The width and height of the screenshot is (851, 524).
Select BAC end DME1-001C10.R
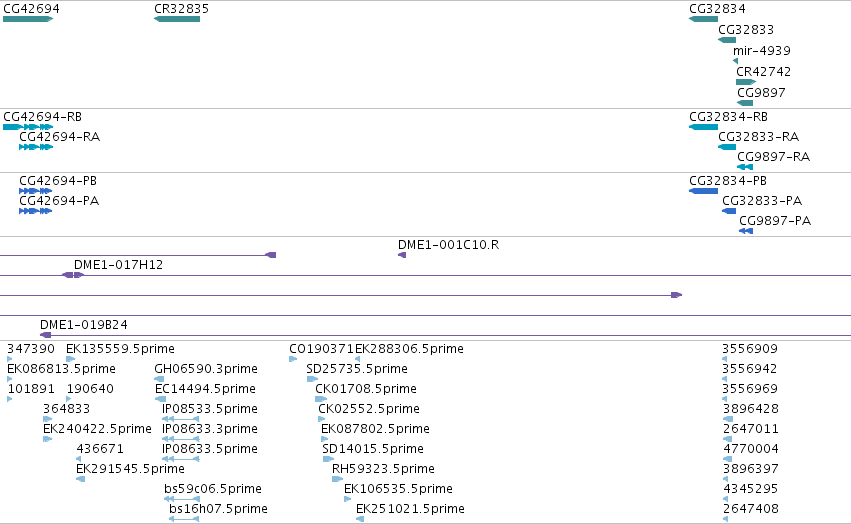[402, 255]
